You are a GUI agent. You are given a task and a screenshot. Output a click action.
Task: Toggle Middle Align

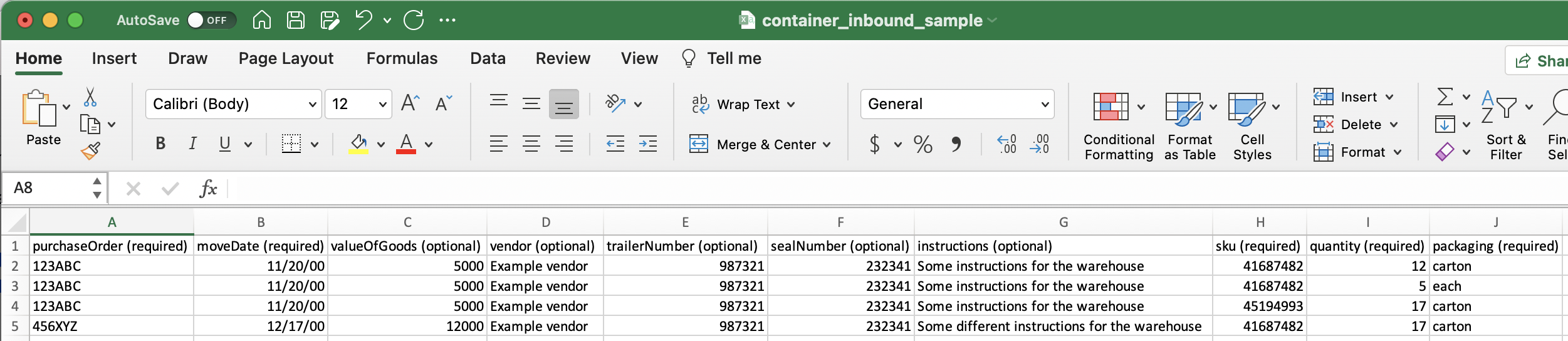(531, 104)
